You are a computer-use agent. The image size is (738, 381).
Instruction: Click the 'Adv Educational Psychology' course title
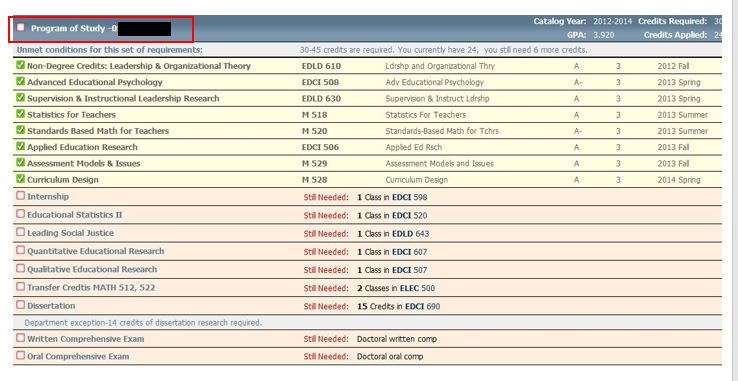click(x=434, y=82)
